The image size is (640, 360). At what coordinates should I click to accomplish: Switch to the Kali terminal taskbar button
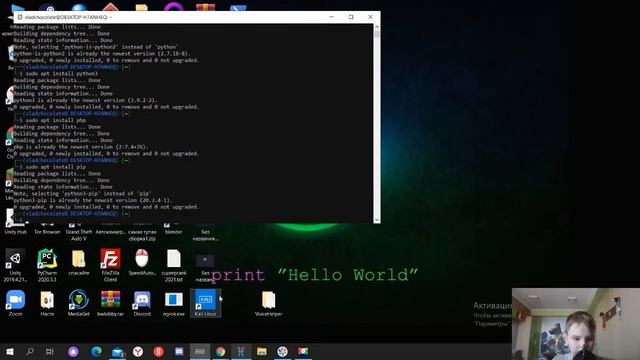[200, 351]
